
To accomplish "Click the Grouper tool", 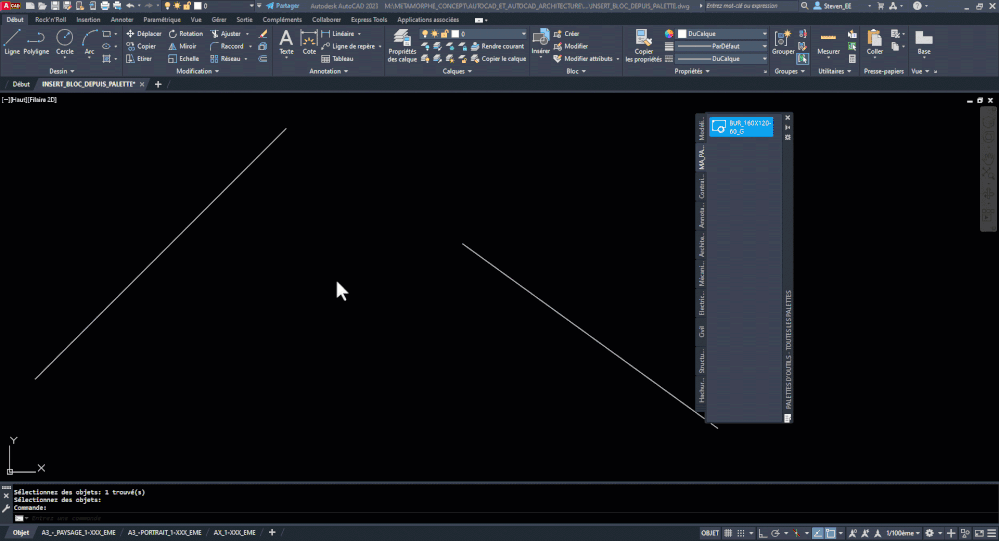I will click(782, 42).
